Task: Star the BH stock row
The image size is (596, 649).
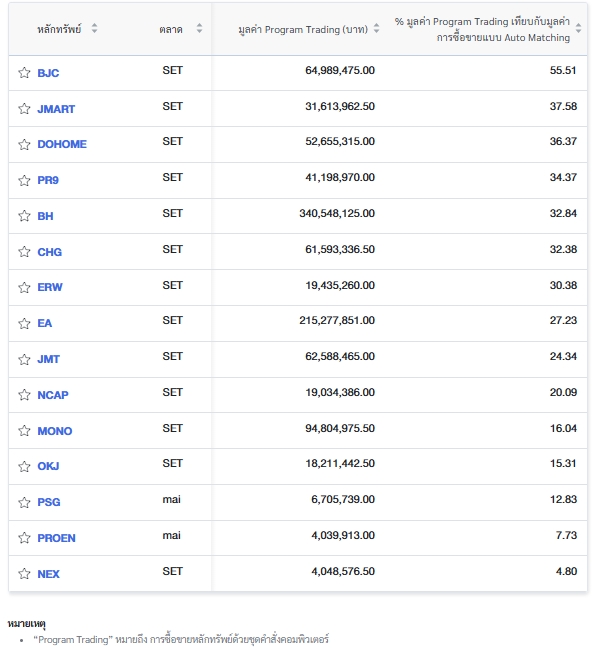Action: pos(24,216)
